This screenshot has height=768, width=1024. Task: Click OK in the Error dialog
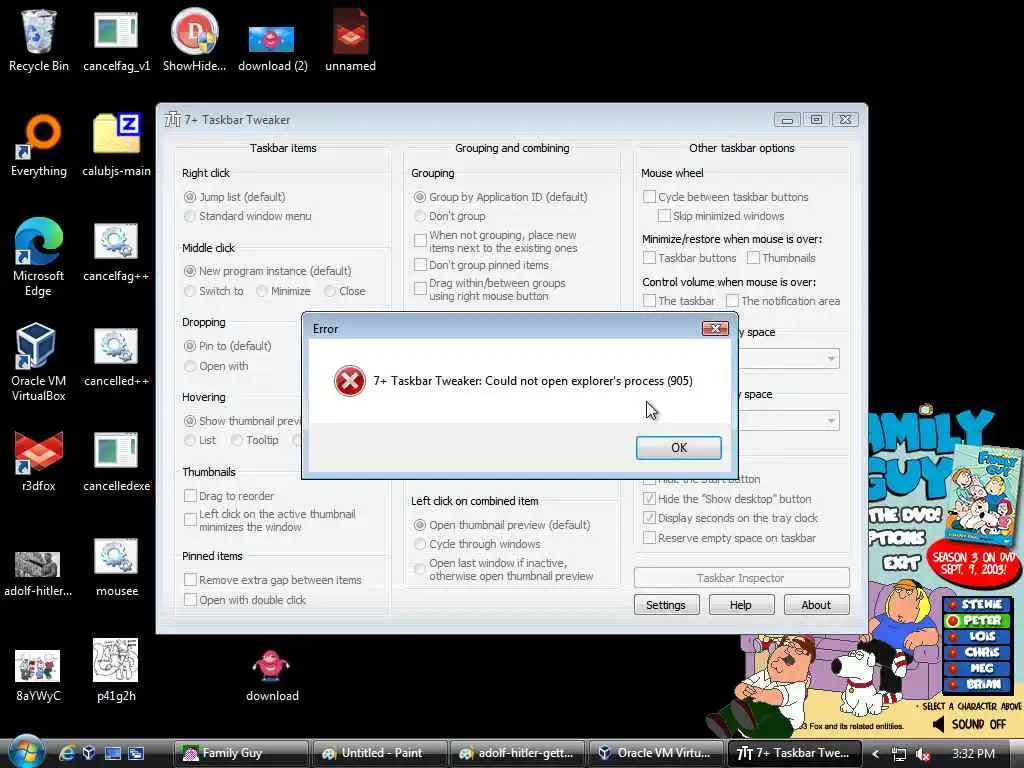679,447
